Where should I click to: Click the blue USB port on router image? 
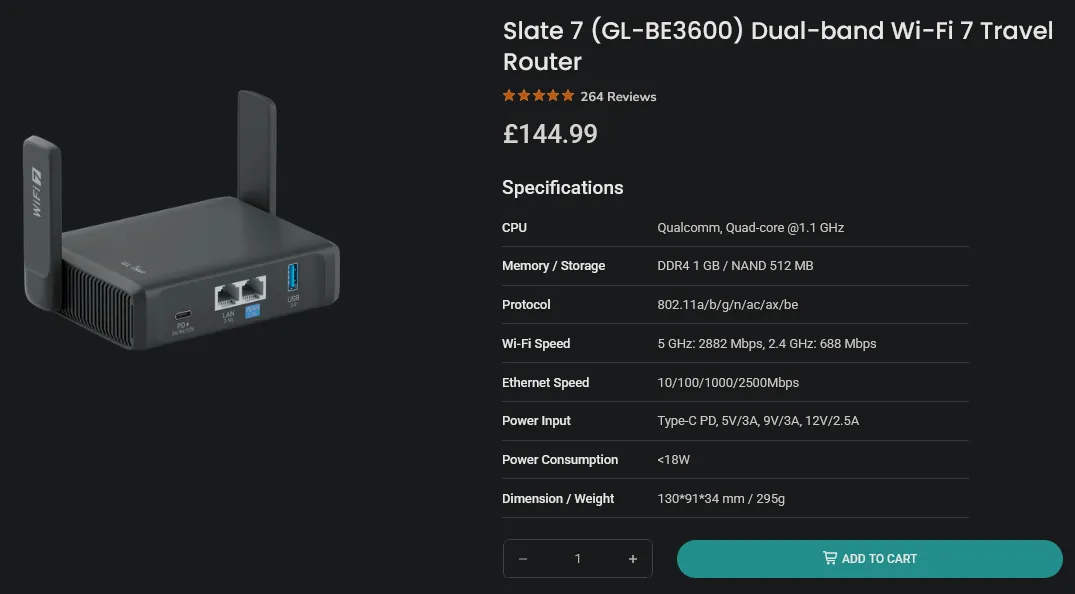point(292,276)
